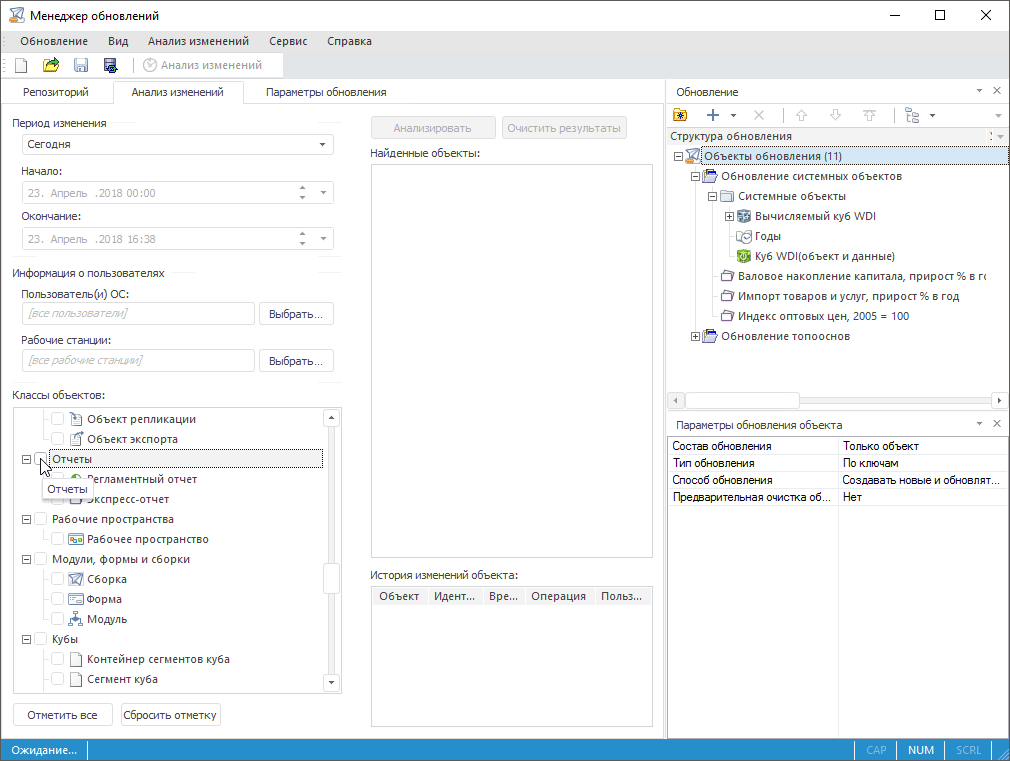Open the Сервис menu
Screen dimensions: 1010x761
tap(288, 41)
